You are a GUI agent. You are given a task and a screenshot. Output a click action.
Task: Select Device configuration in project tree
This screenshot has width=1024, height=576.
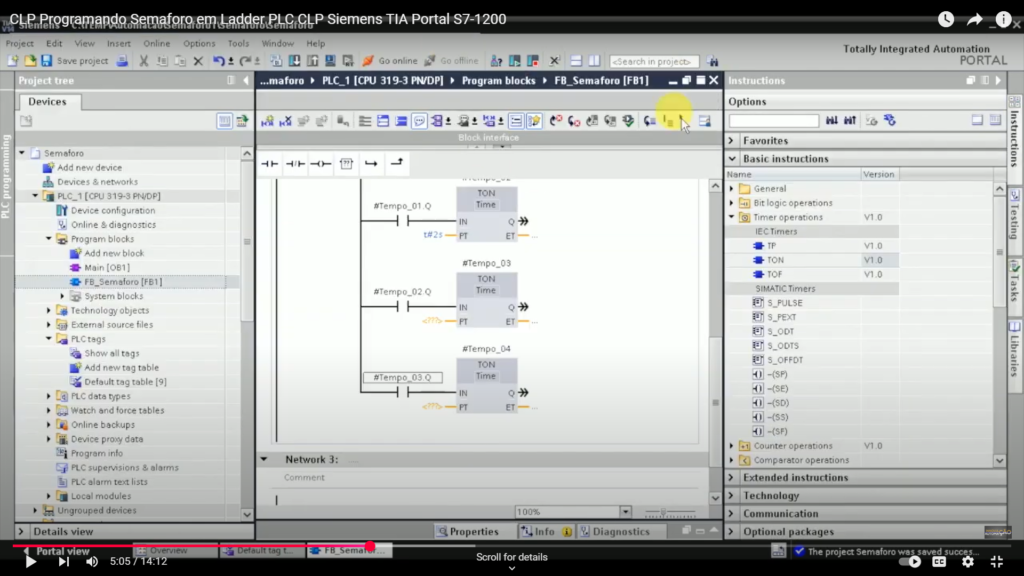pyautogui.click(x=113, y=210)
